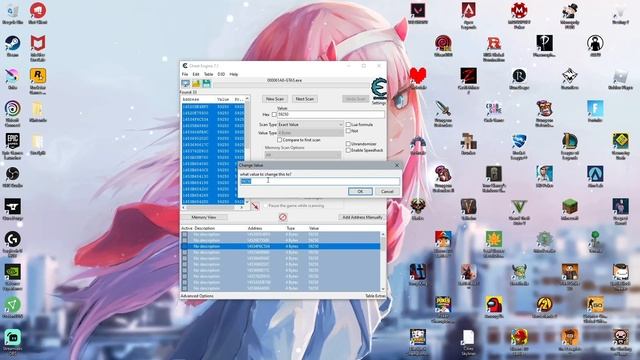This screenshot has width=640, height=360.
Task: Open the Minecraft desktop icon
Action: pos(569,207)
